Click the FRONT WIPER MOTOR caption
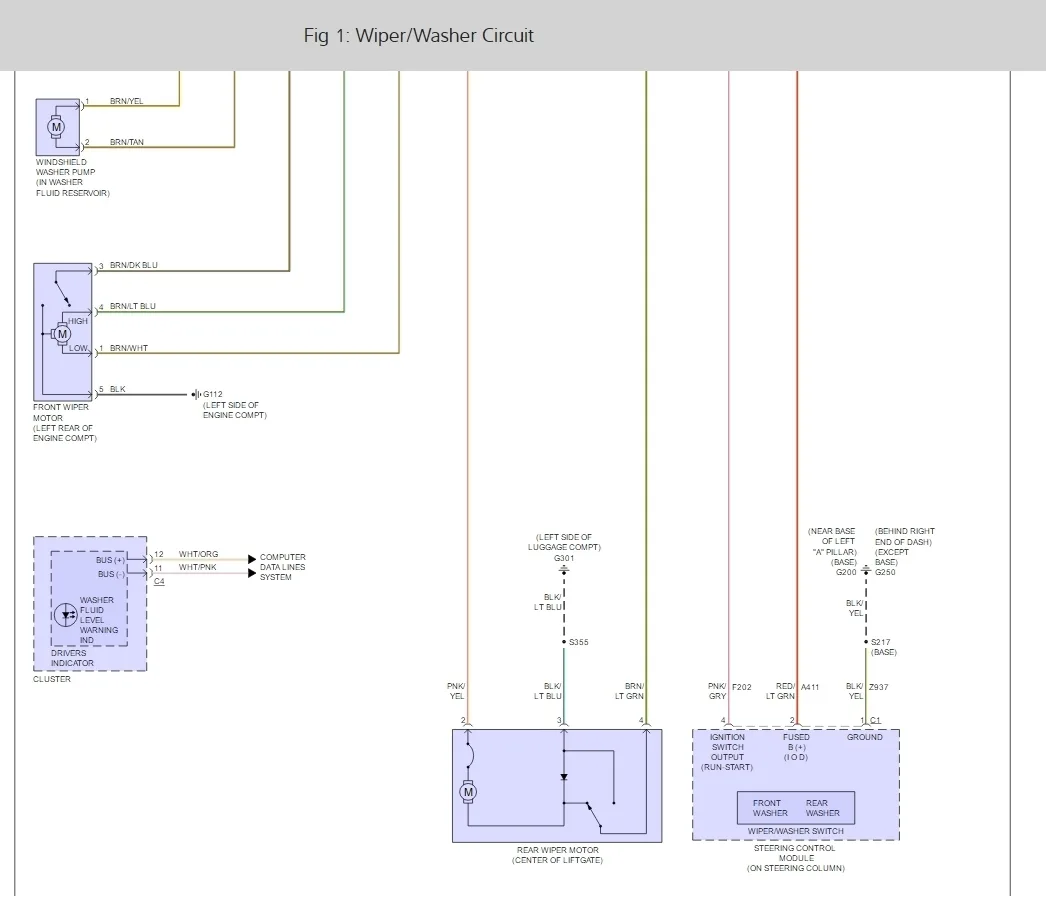 click(65, 422)
